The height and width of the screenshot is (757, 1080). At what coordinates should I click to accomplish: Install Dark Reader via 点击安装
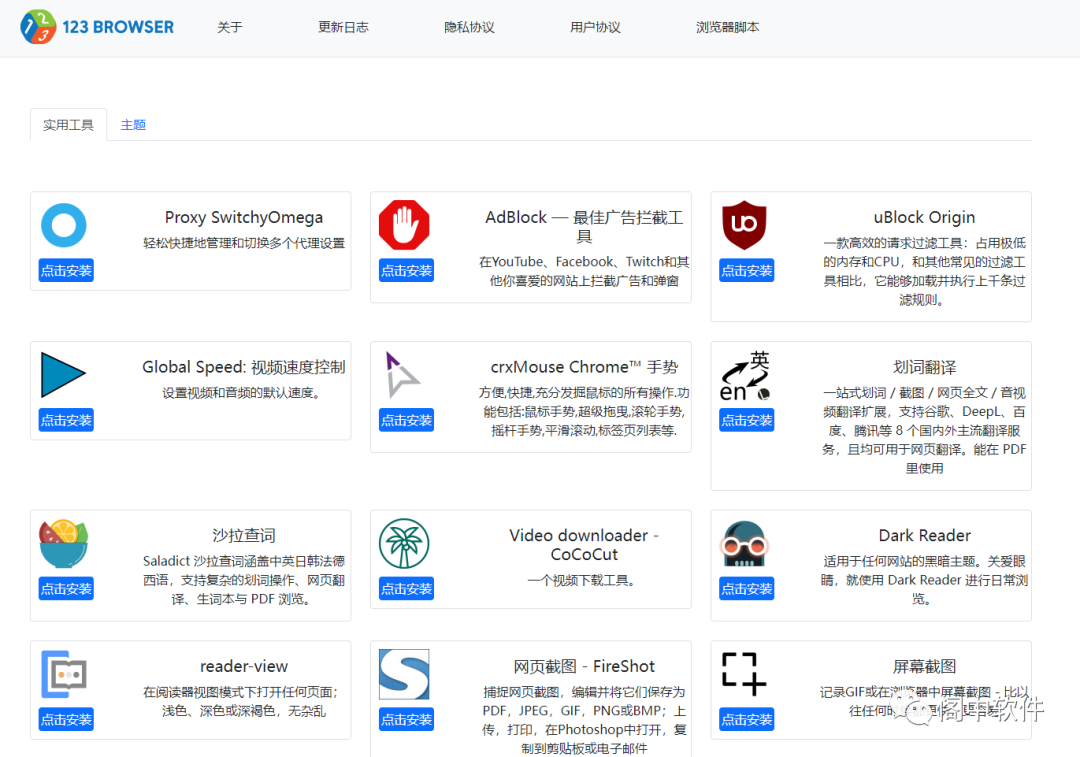pos(747,588)
